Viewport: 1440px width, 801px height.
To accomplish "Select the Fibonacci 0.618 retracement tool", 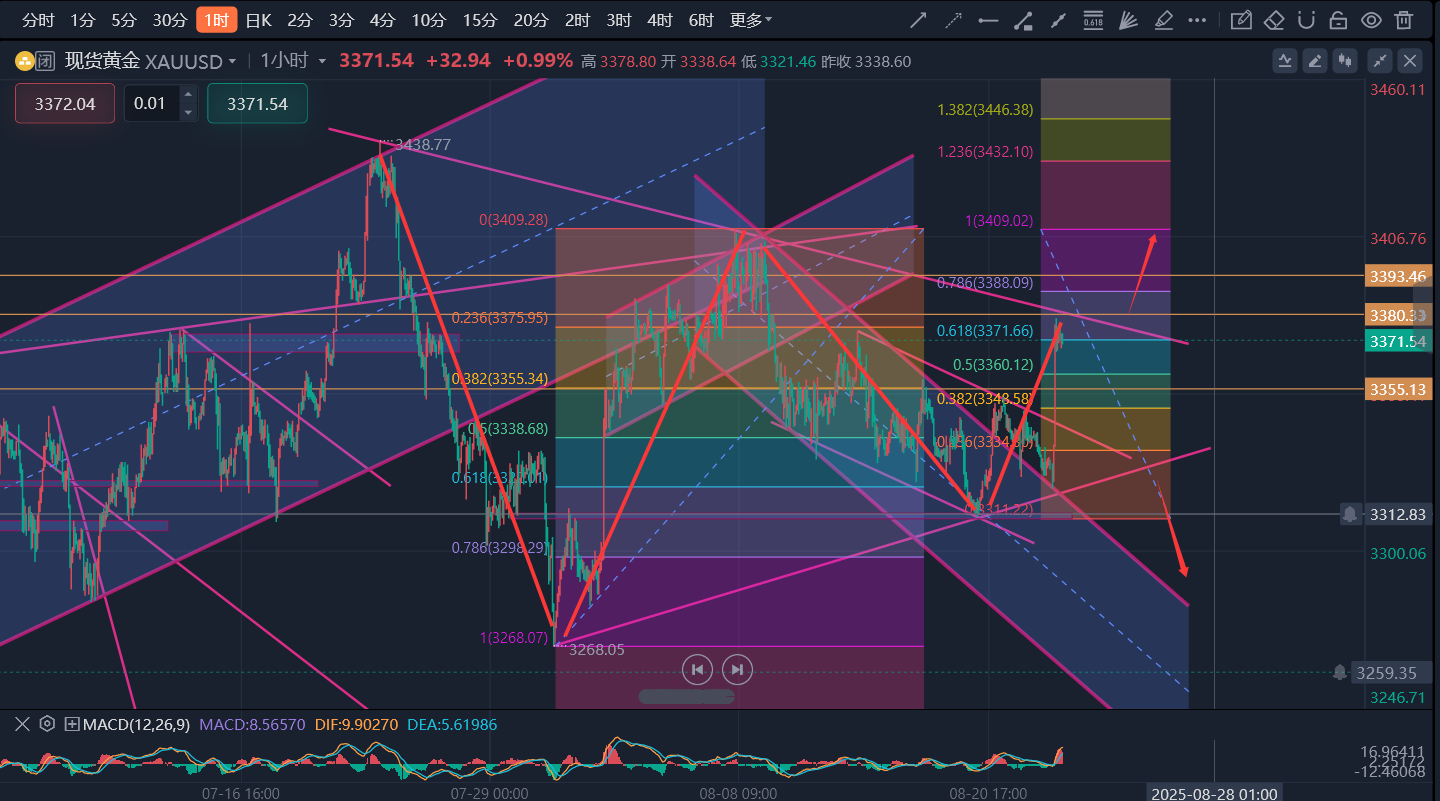I will pos(1093,20).
